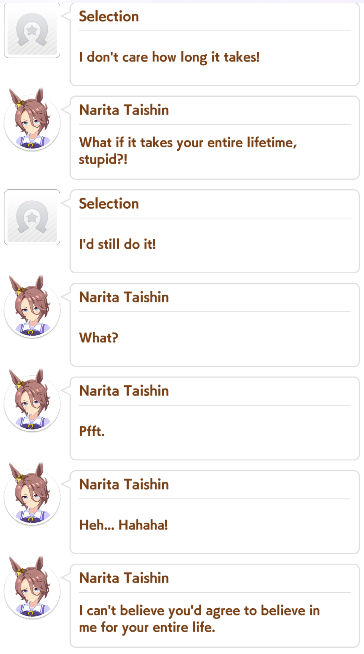The width and height of the screenshot is (364, 654).
Task: Click Narita Taishin's avatar next to "Pfft."
Action: pos(32,401)
